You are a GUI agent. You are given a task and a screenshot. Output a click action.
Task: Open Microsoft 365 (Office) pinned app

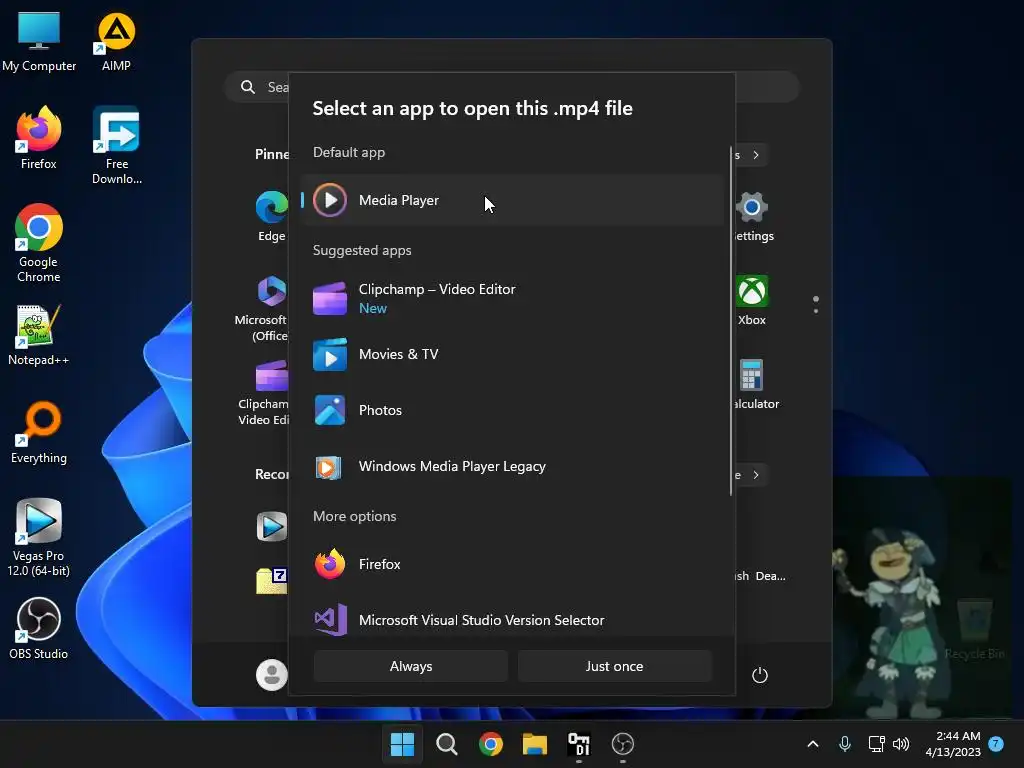pyautogui.click(x=264, y=308)
